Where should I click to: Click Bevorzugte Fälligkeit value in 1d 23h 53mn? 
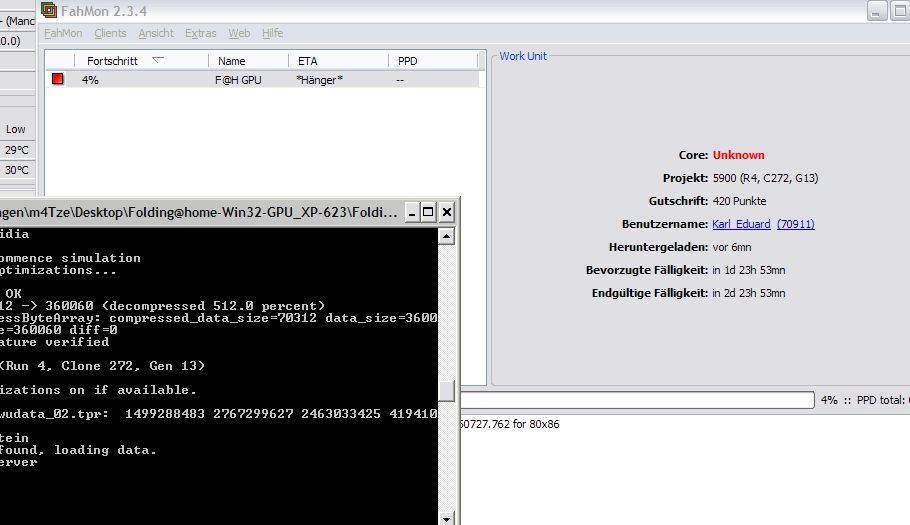pyautogui.click(x=749, y=270)
